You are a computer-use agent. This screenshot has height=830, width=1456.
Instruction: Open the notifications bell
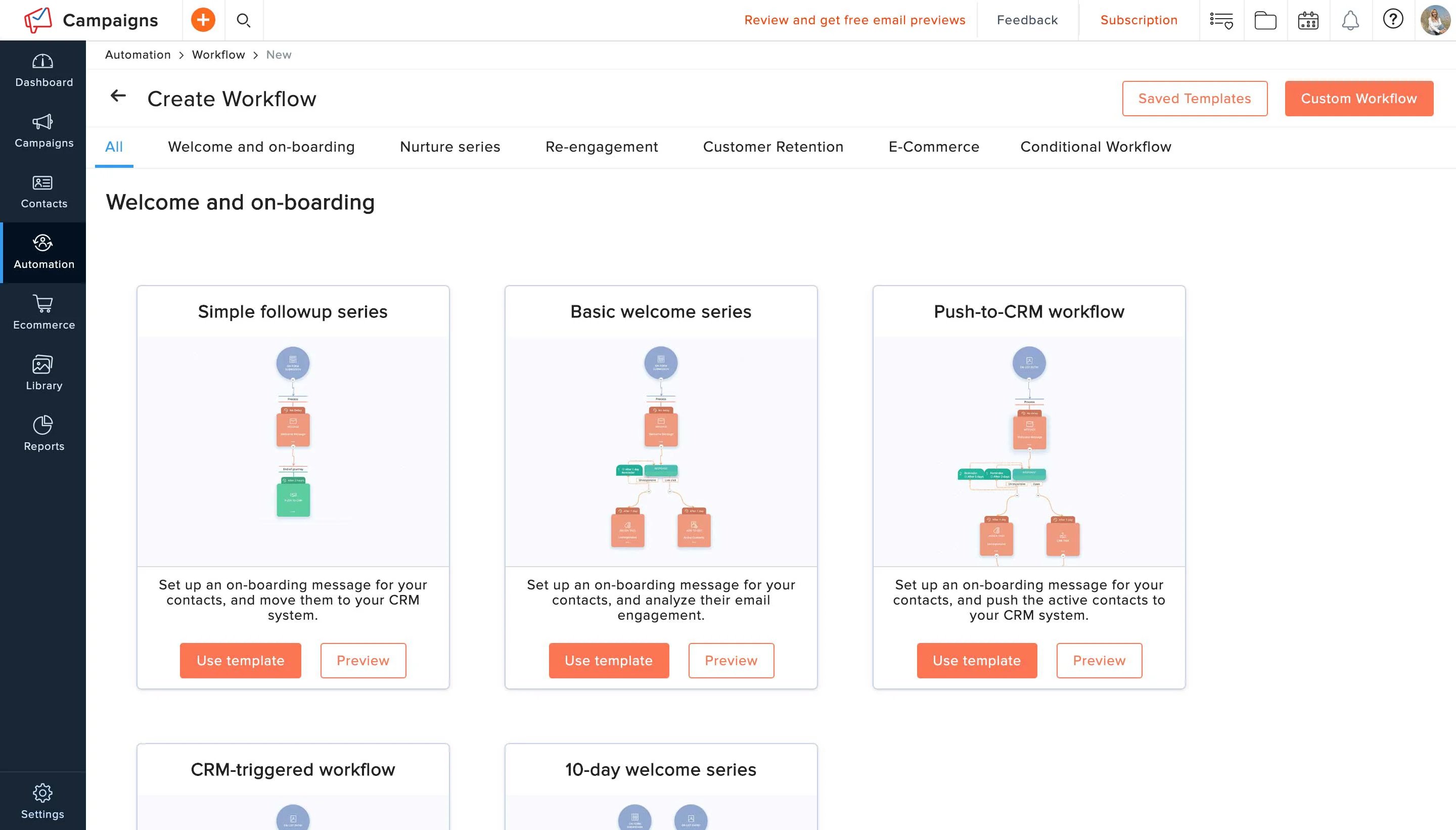point(1350,20)
